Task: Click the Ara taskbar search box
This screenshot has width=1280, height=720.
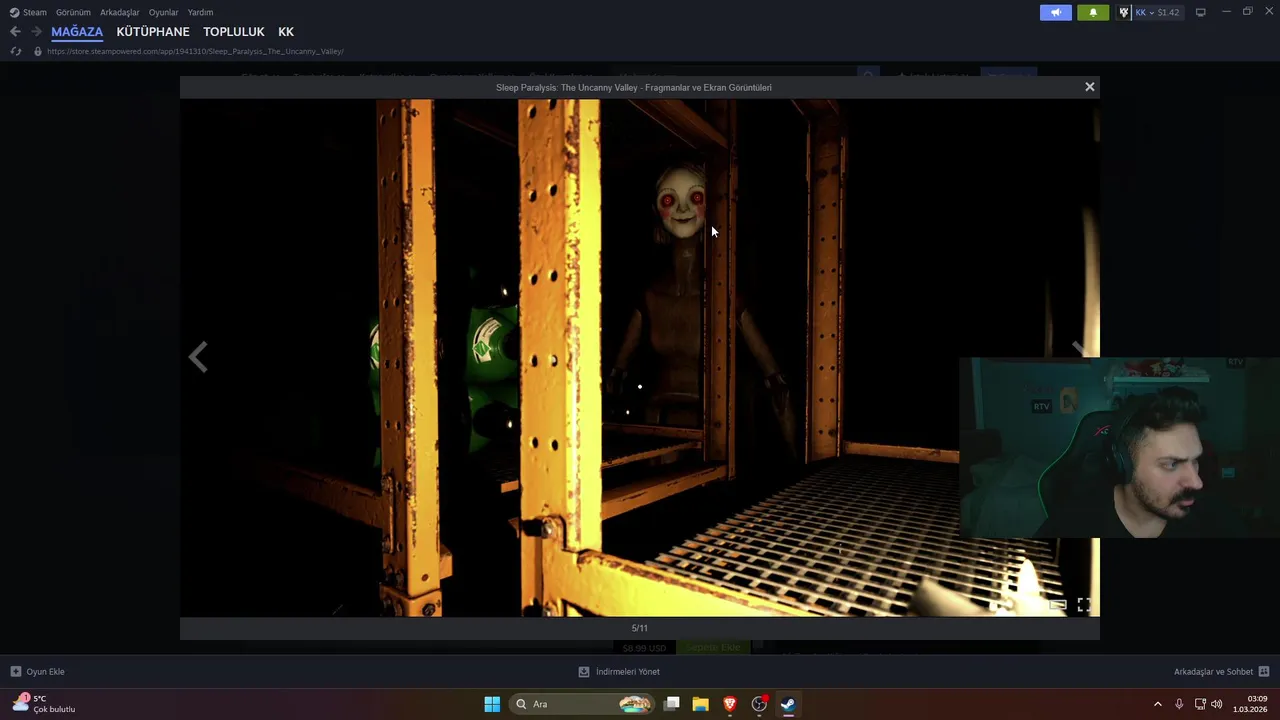Action: coord(583,704)
